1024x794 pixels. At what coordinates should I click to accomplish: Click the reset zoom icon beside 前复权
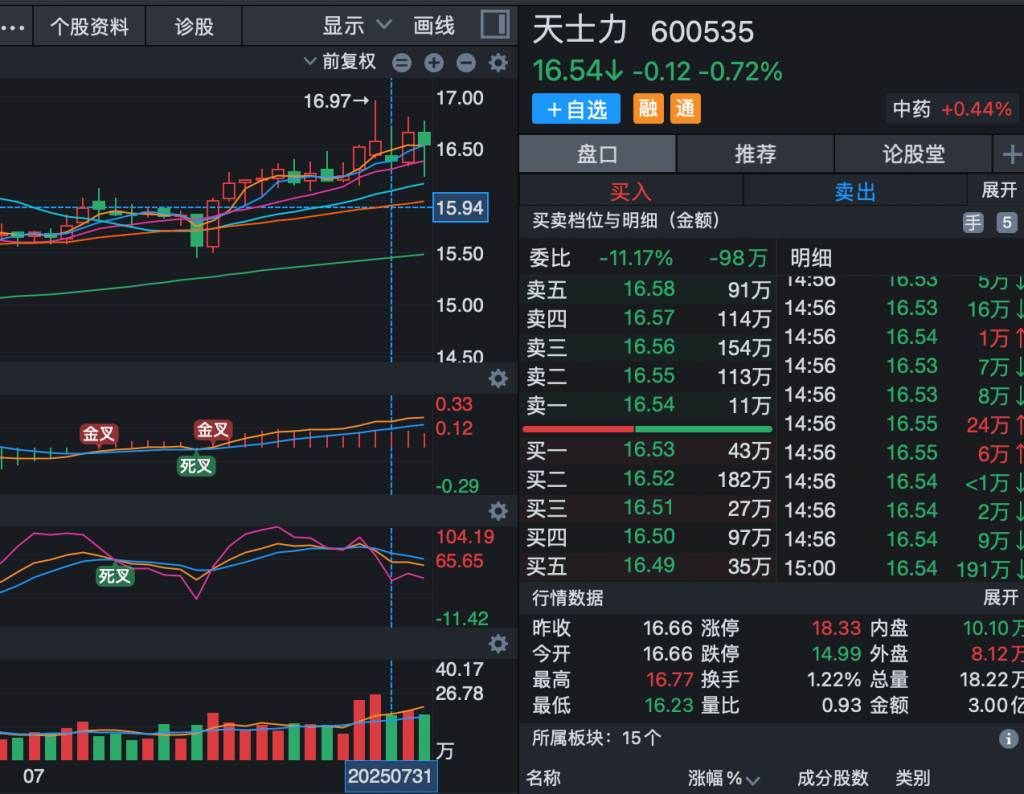[x=402, y=63]
